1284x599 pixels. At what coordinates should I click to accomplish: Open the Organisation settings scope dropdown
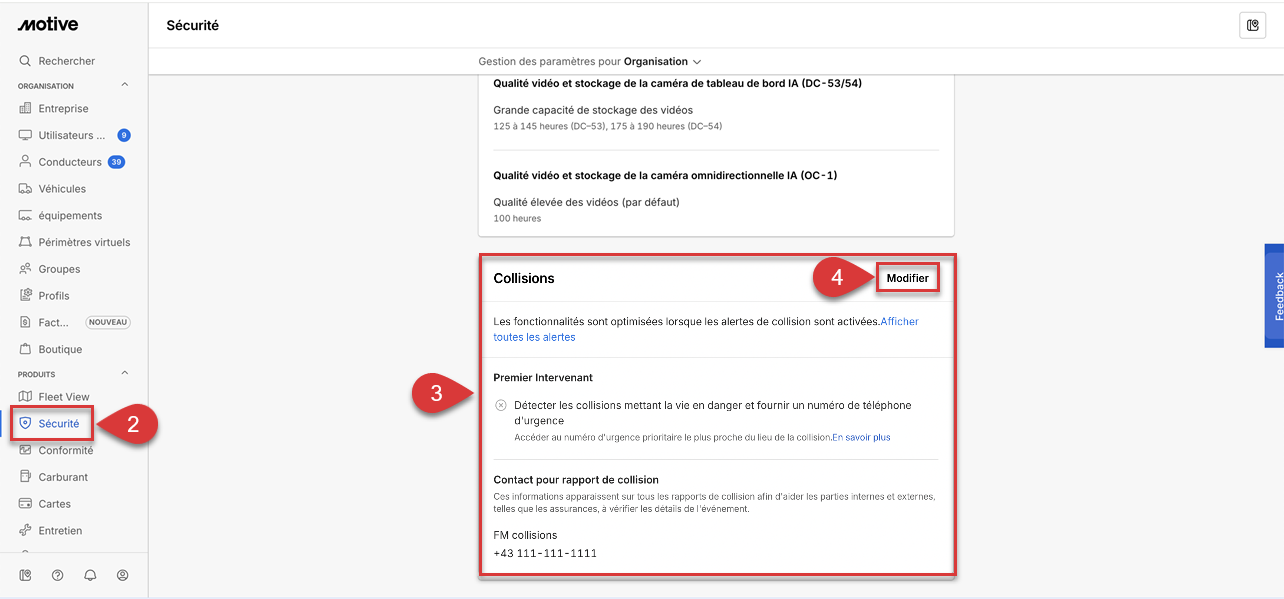[x=662, y=62]
